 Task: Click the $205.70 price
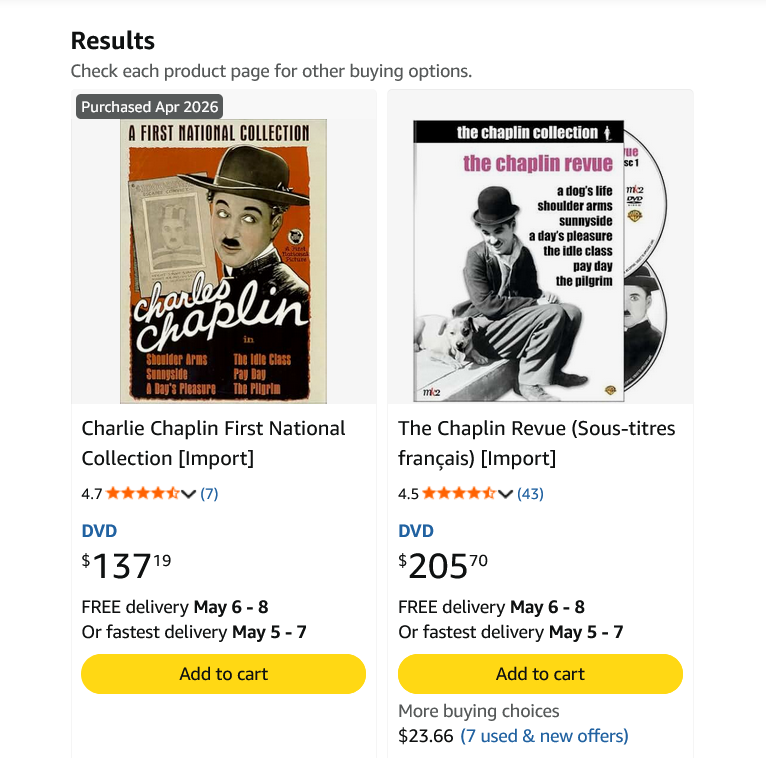coord(443,566)
